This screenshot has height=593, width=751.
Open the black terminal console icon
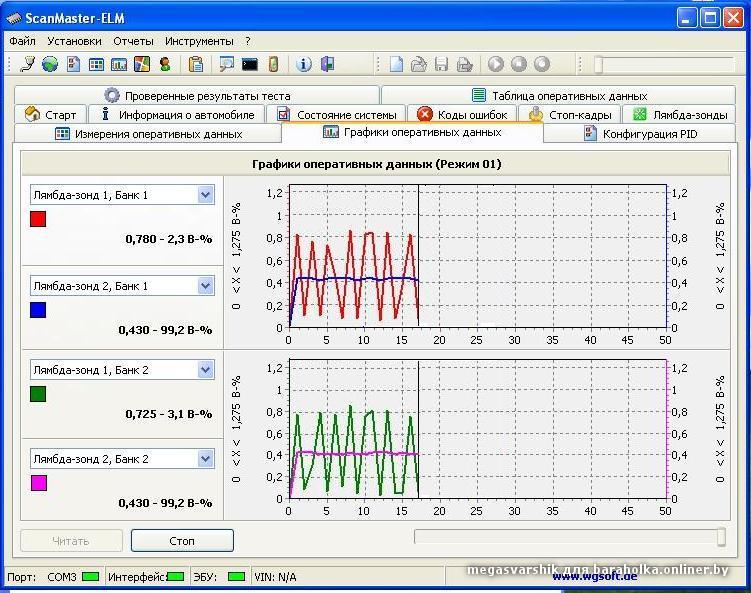pyautogui.click(x=250, y=64)
